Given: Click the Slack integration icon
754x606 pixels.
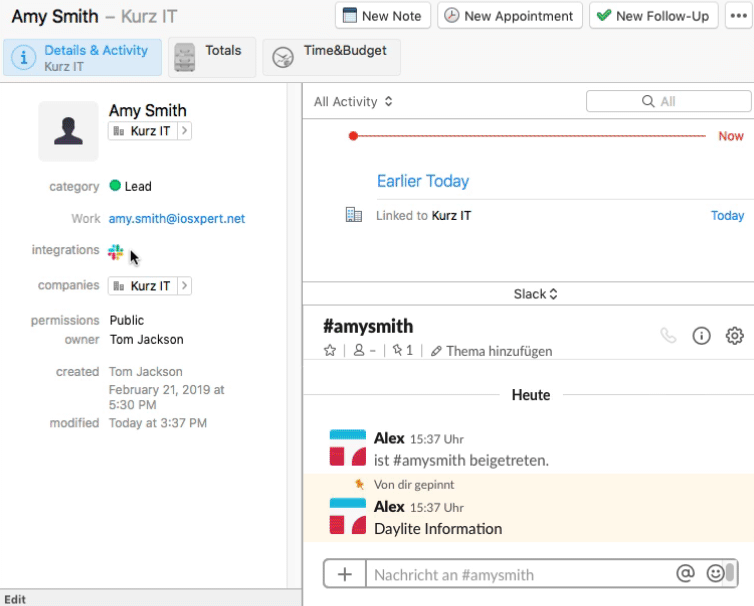Looking at the screenshot, I should 115,252.
